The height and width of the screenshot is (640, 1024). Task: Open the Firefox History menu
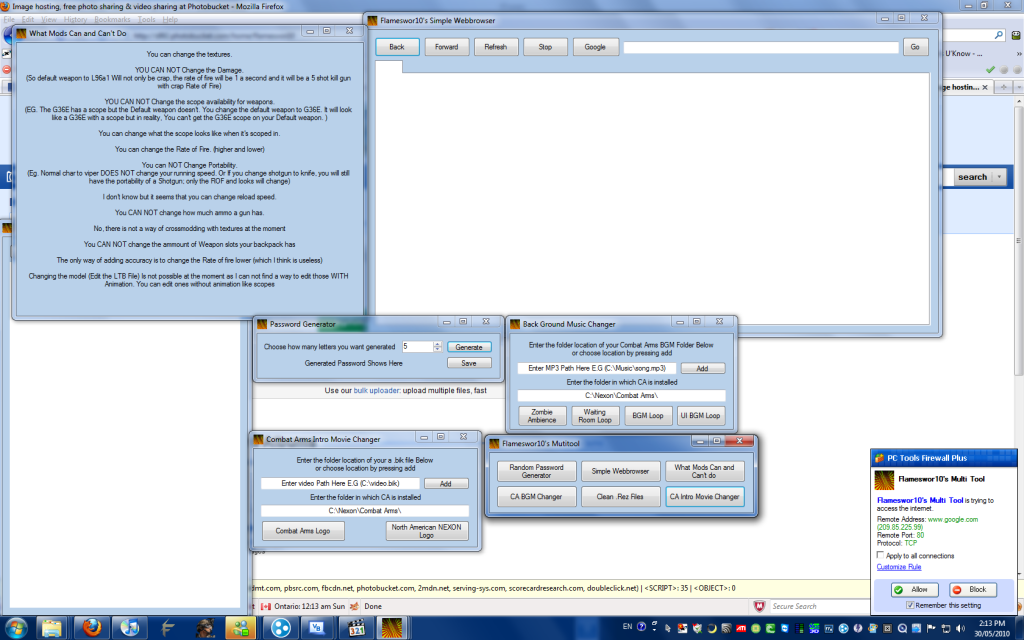pos(75,20)
